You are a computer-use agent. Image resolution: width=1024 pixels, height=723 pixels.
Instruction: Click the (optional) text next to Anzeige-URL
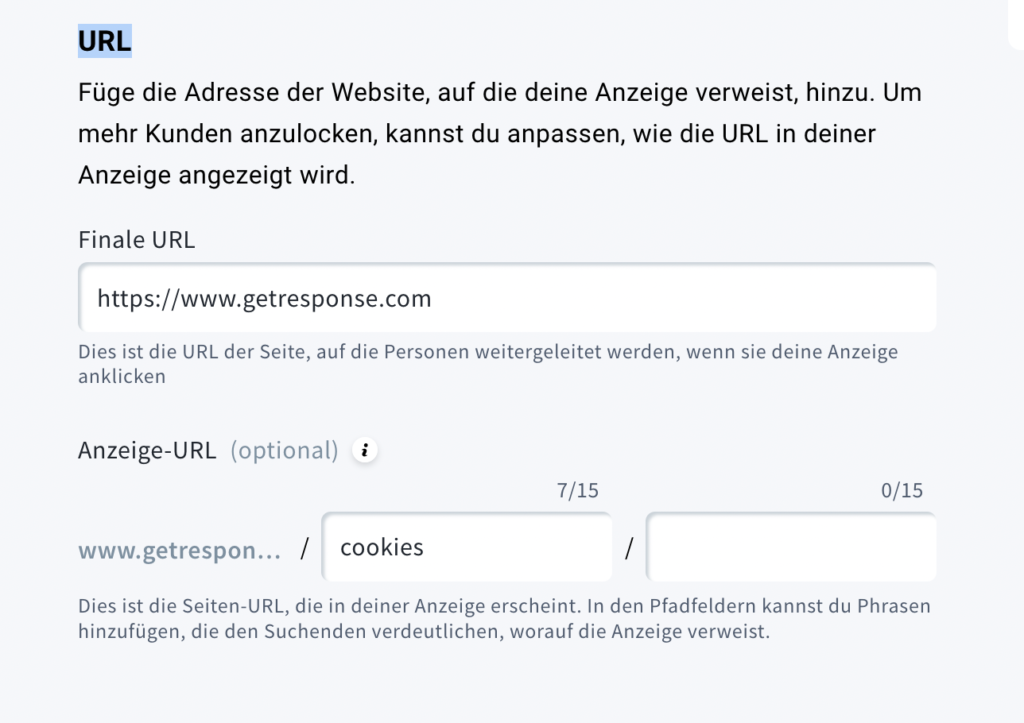284,451
